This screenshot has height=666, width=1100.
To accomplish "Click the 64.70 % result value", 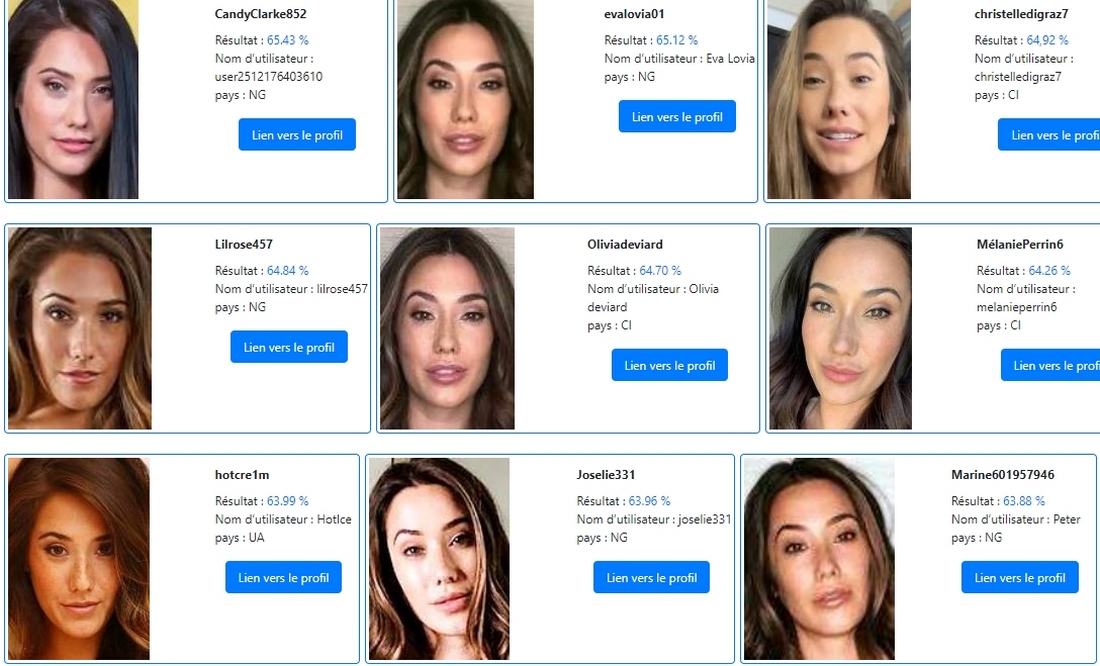I will [660, 270].
